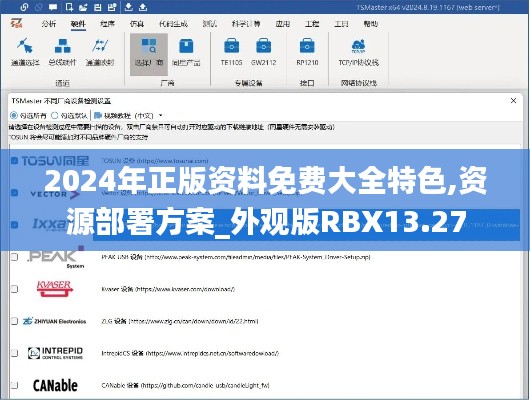Open the 通道映射 channel mapping tool
530x400 pixels.
tap(100, 52)
